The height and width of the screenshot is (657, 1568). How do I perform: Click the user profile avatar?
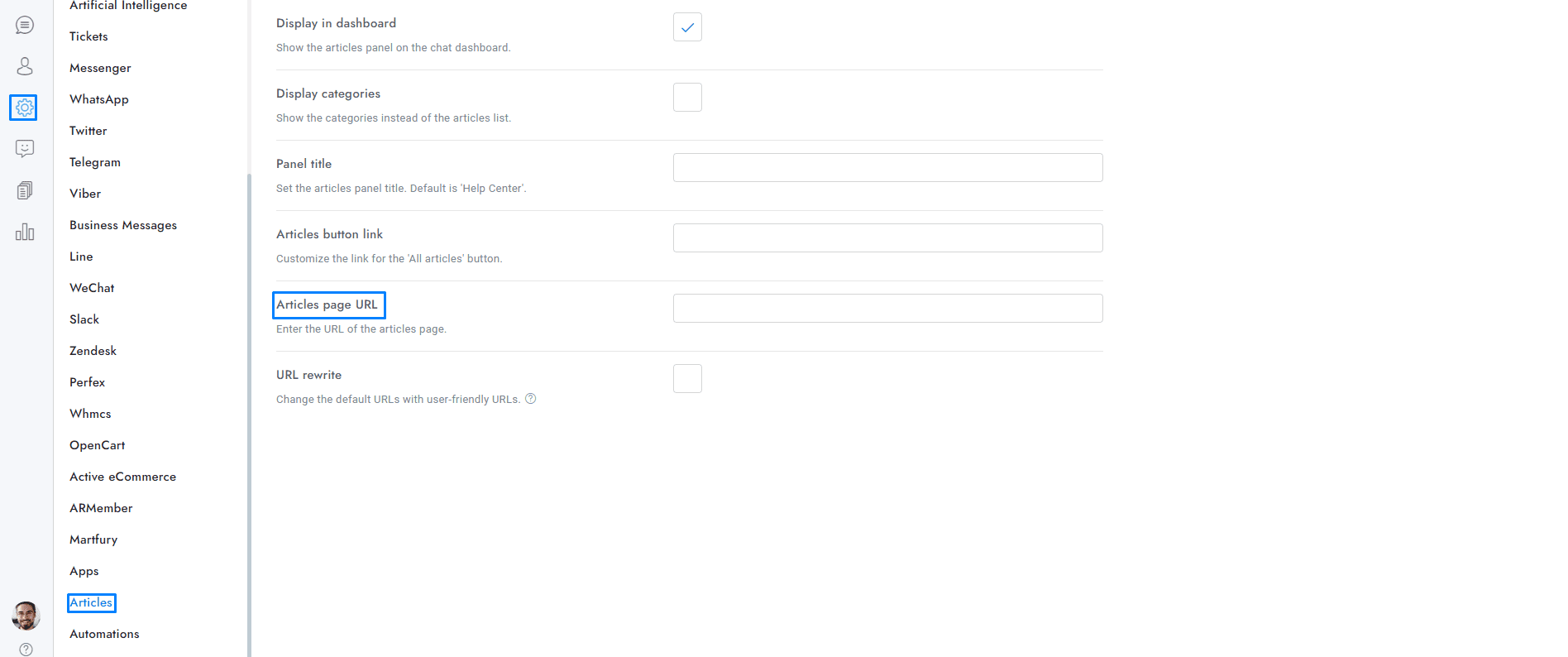(26, 616)
